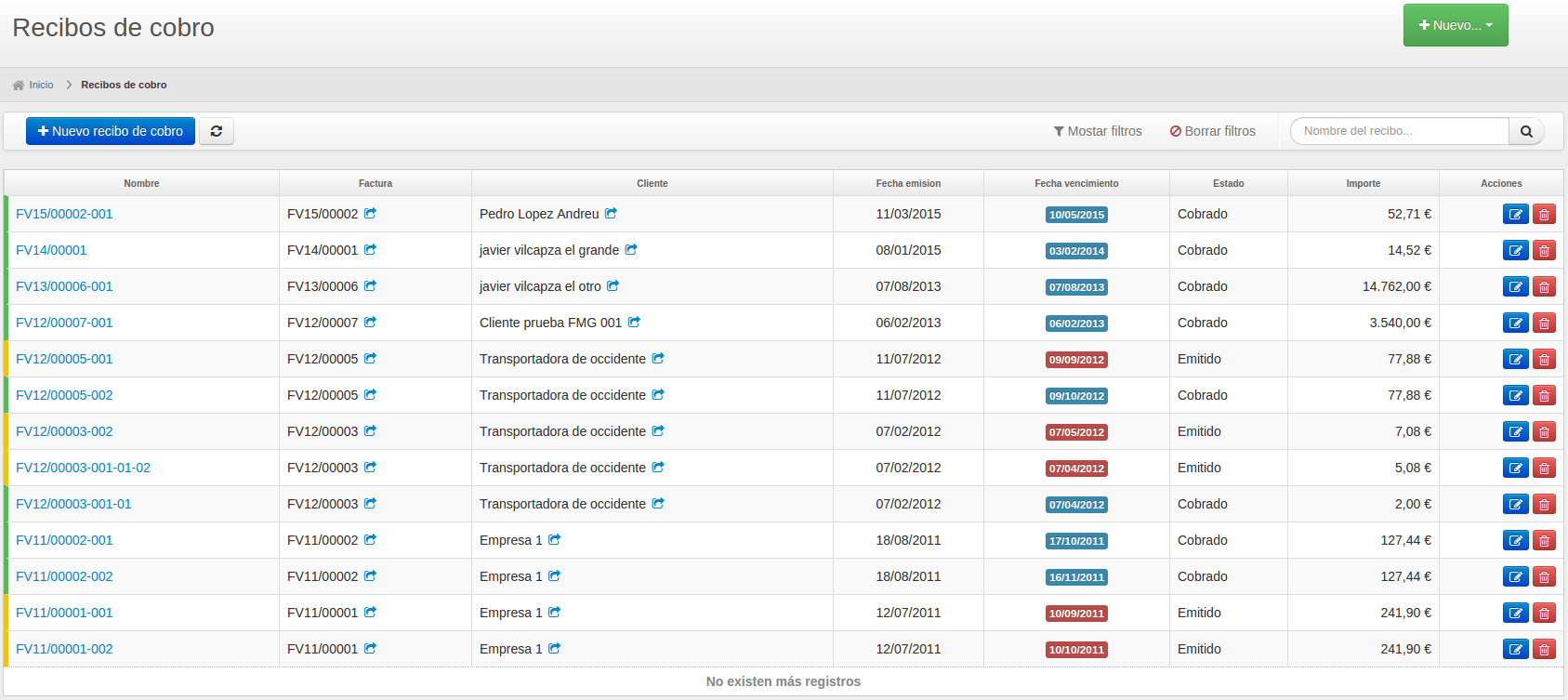
Task: Open client link icon for javier vilcapza el grande
Action: (x=631, y=249)
